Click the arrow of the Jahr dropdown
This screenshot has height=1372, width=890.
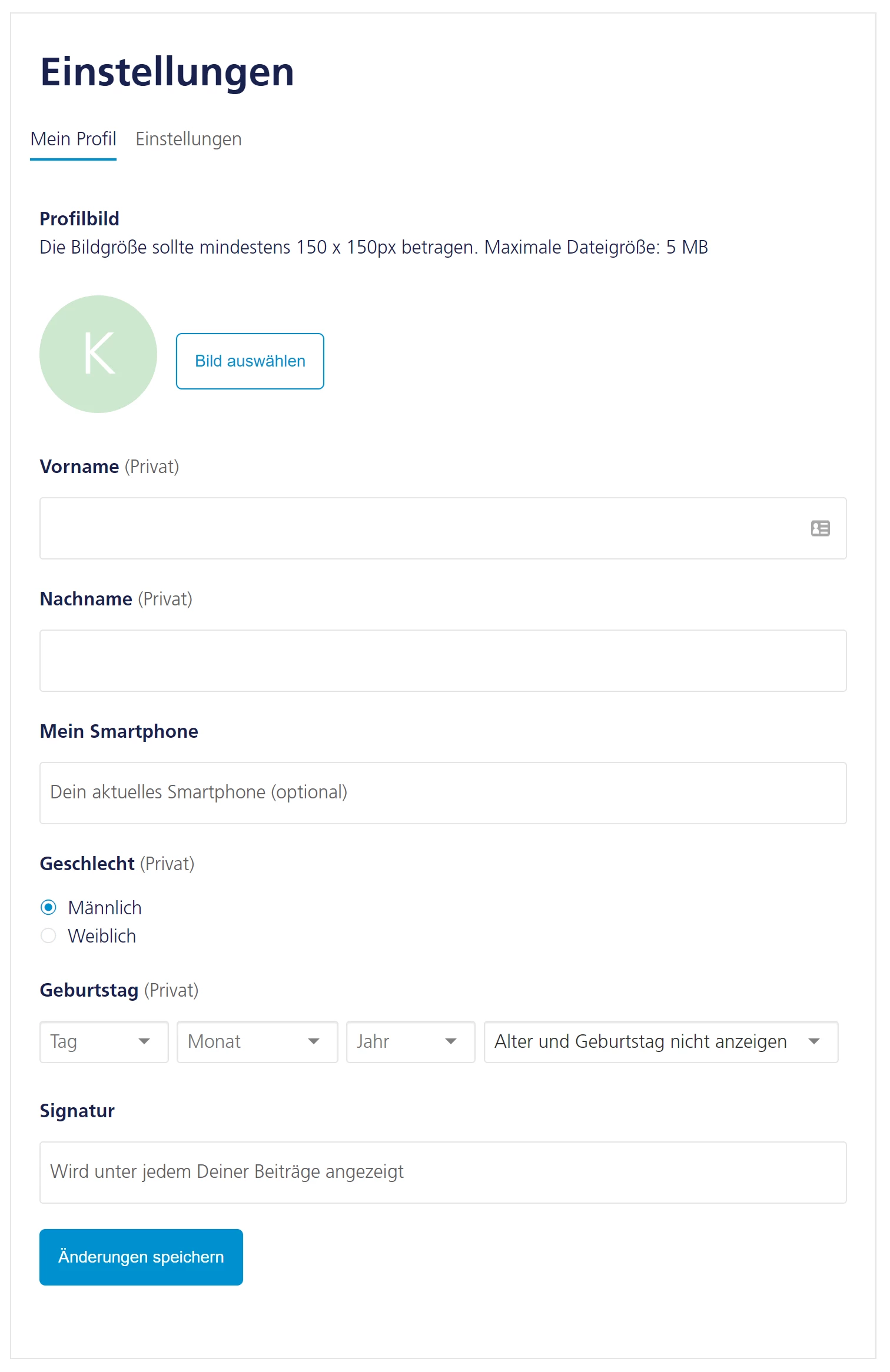pos(451,1041)
